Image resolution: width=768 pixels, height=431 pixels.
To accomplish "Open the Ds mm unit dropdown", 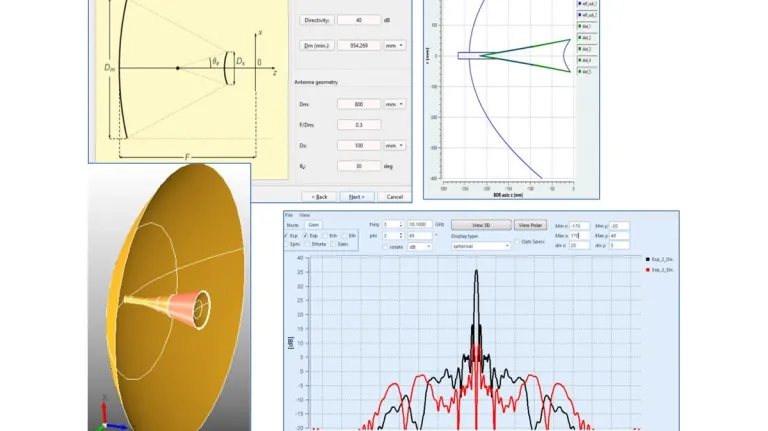I will point(395,145).
